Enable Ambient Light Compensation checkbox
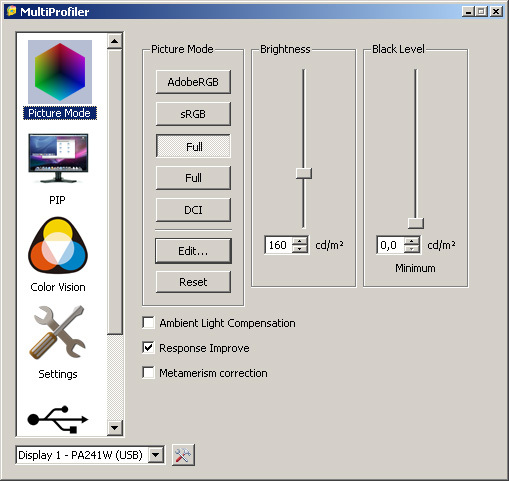509x481 pixels. pos(148,323)
